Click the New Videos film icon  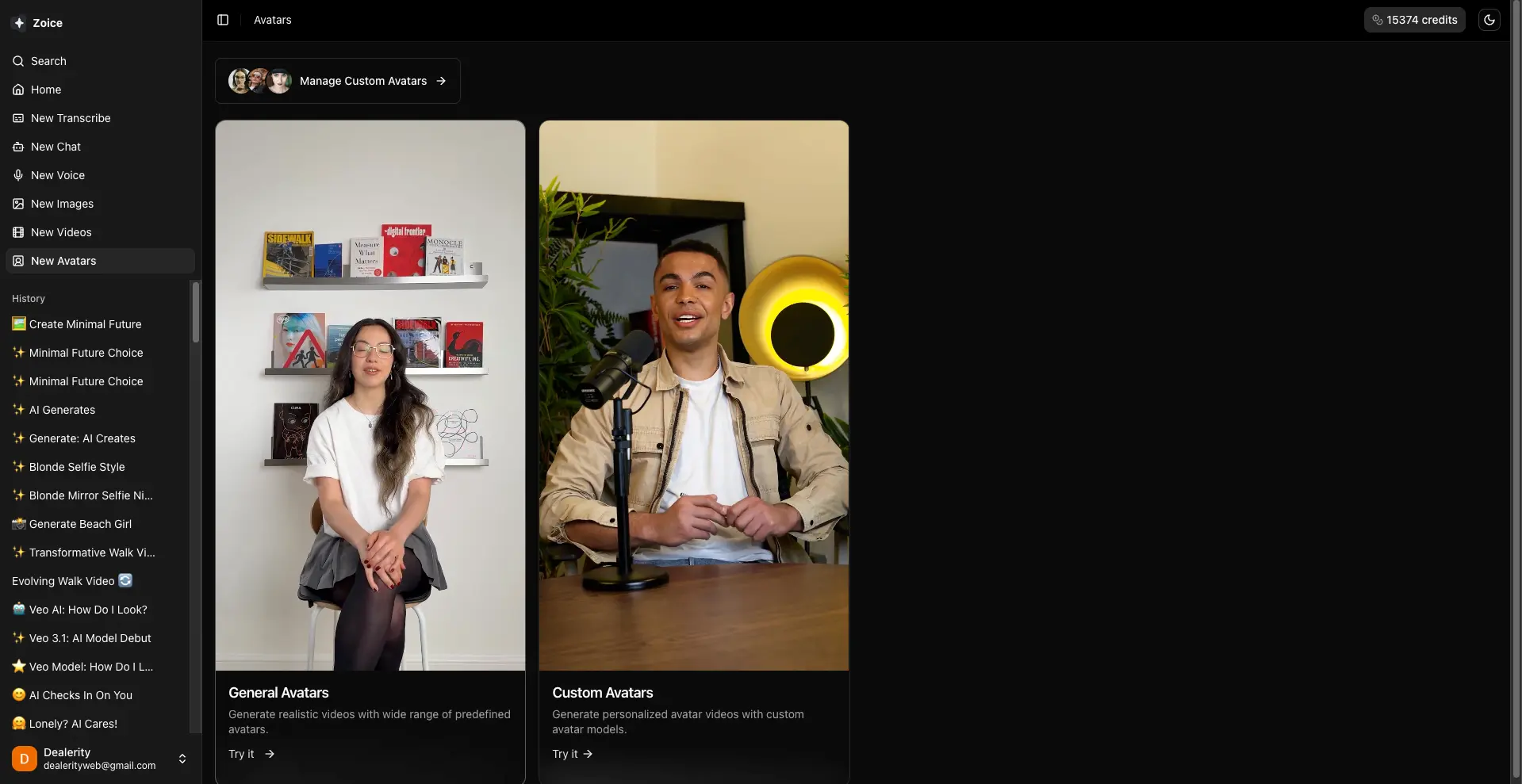pyautogui.click(x=18, y=232)
